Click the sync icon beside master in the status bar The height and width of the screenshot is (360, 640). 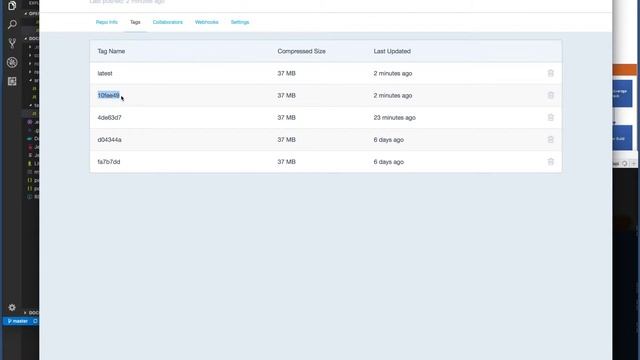click(35, 321)
